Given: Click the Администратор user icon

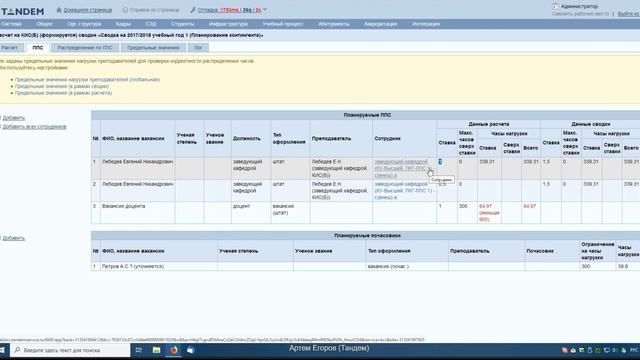Looking at the screenshot, I should click(555, 6).
